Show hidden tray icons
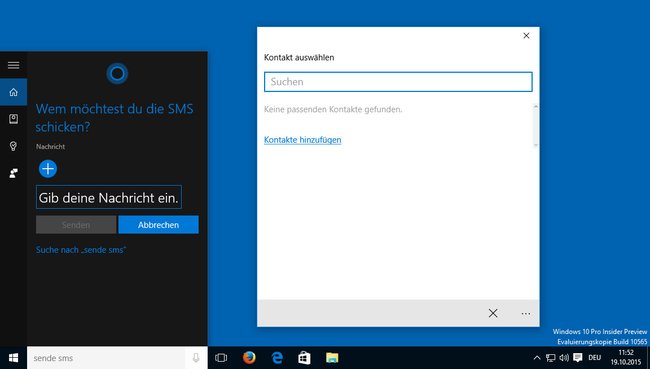This screenshot has height=369, width=650. tap(537, 357)
